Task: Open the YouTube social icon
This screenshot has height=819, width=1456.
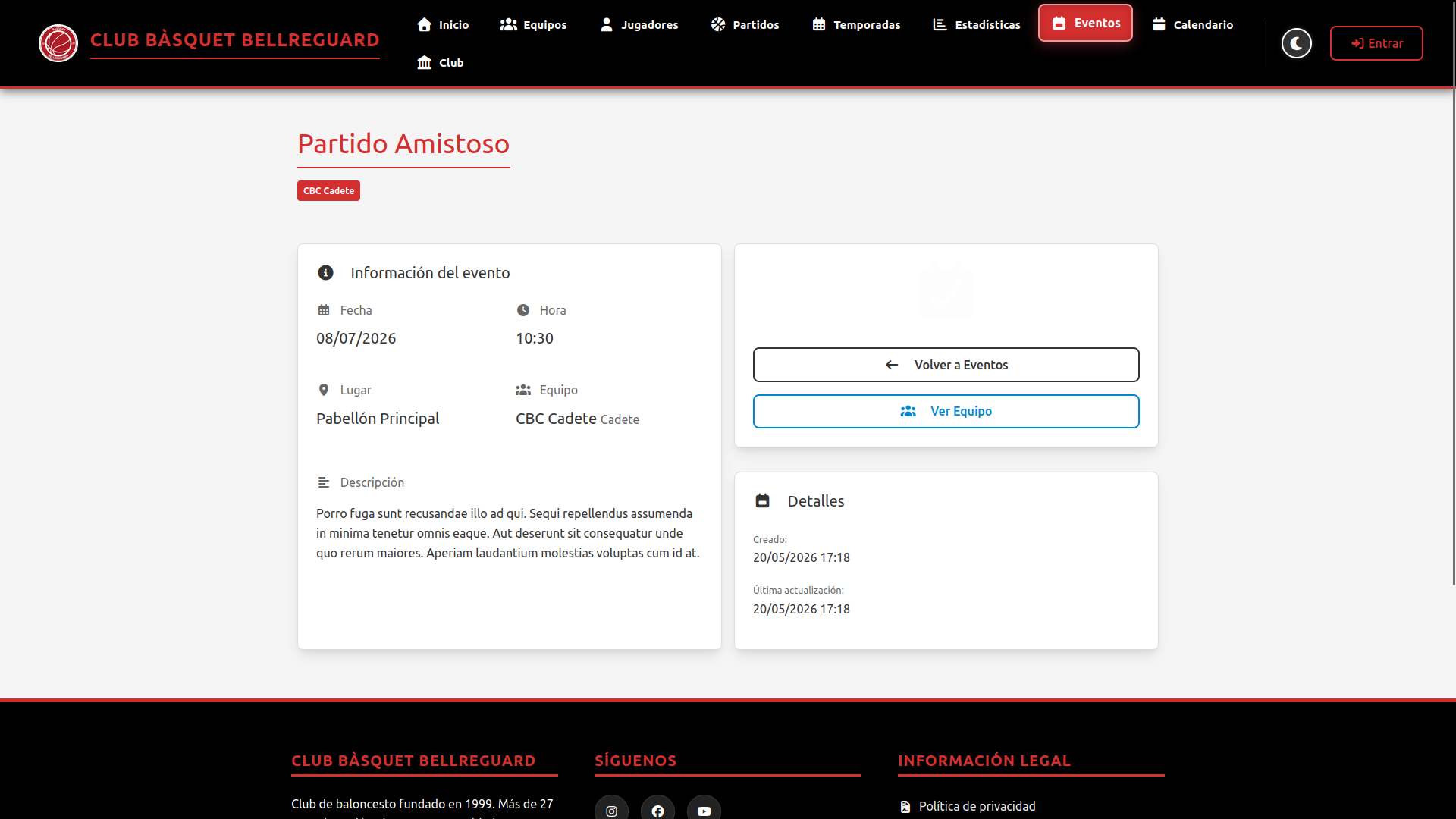Action: [x=704, y=811]
